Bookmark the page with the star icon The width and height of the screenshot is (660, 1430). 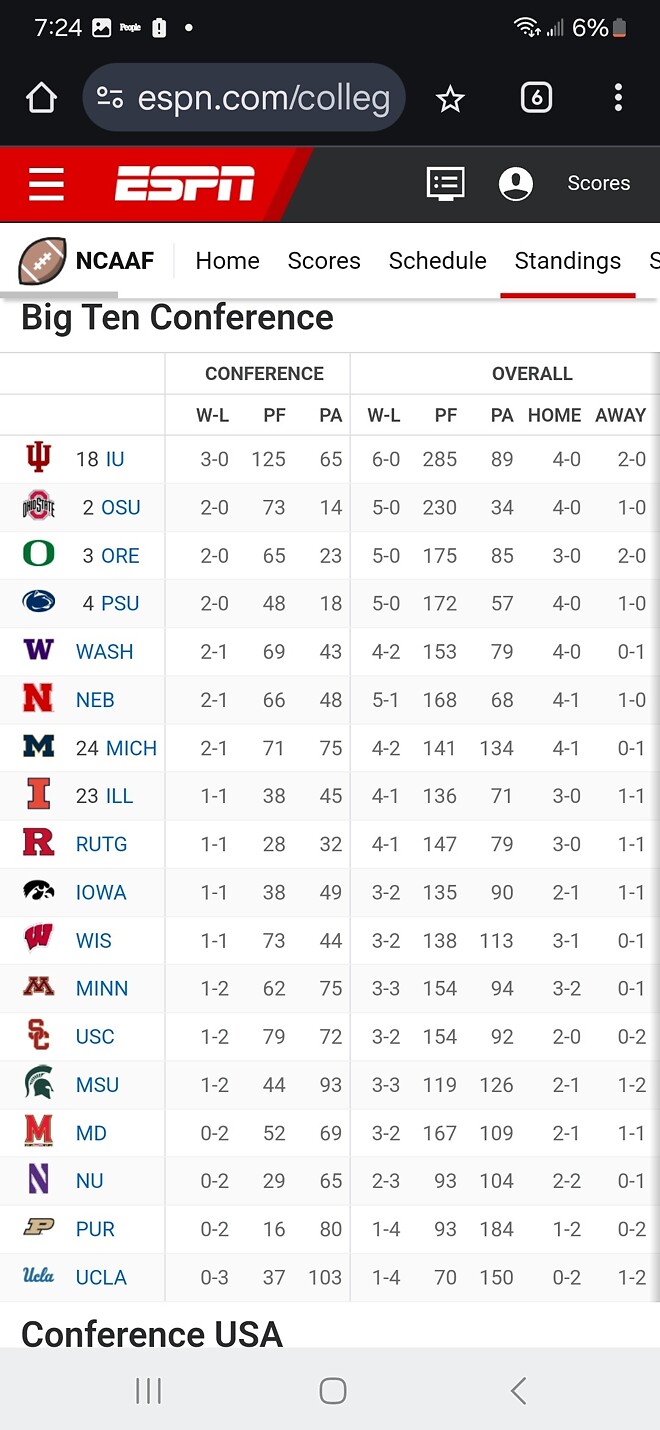coord(450,97)
